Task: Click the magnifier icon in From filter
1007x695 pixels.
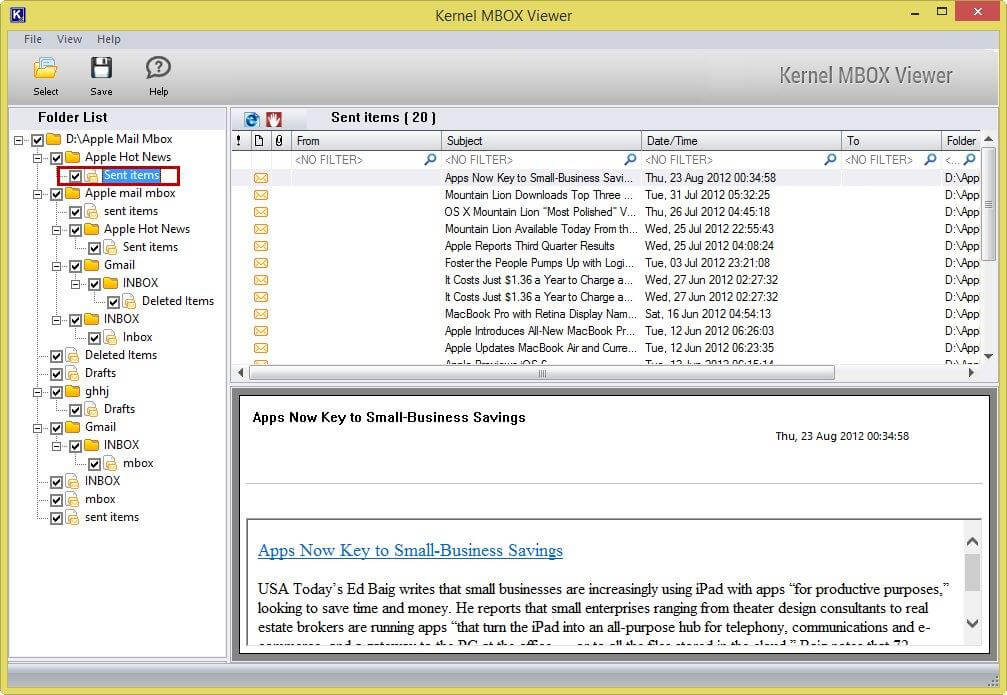Action: tap(430, 159)
